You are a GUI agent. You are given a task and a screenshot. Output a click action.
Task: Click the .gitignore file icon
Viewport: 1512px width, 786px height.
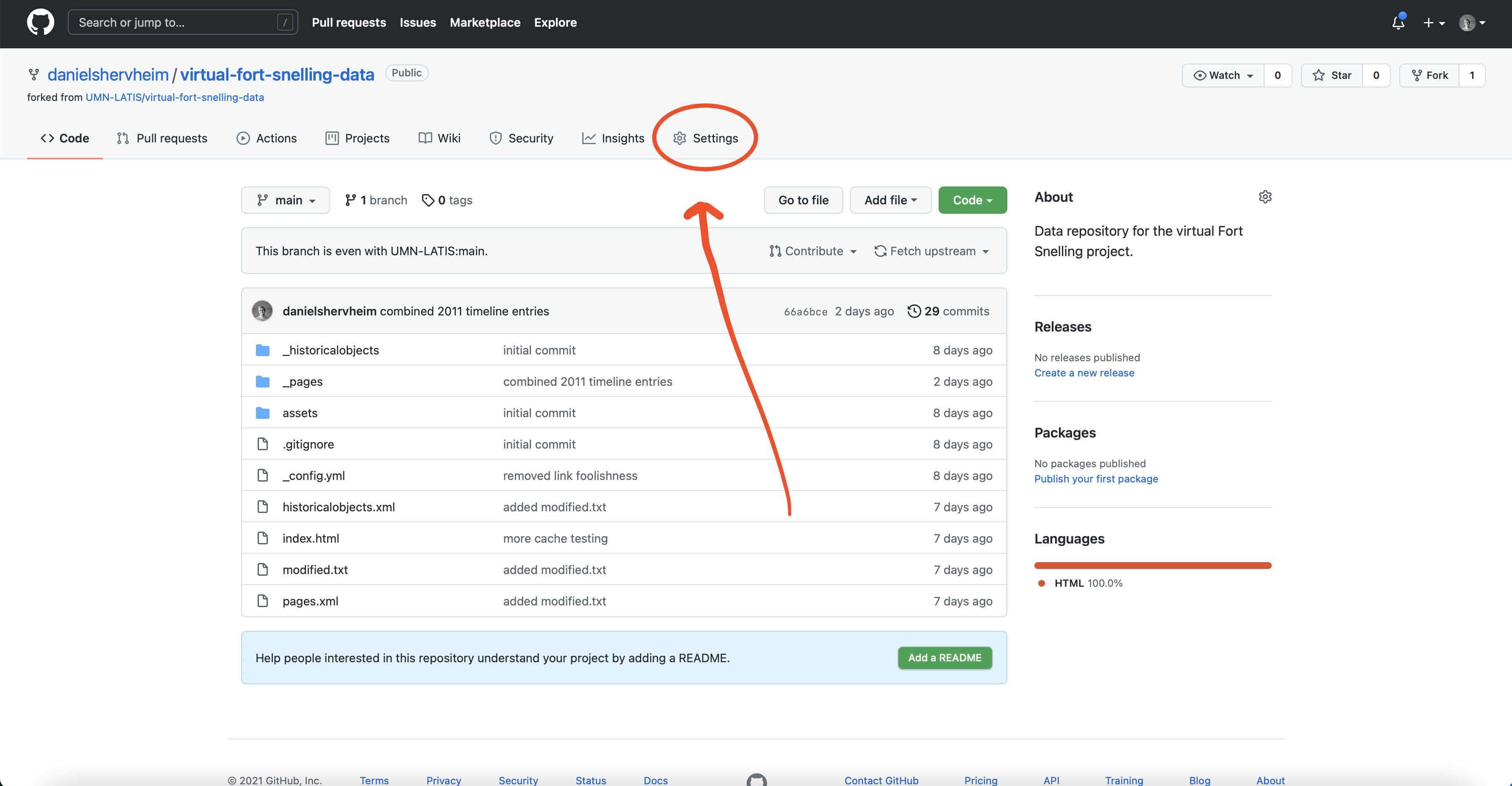click(262, 444)
